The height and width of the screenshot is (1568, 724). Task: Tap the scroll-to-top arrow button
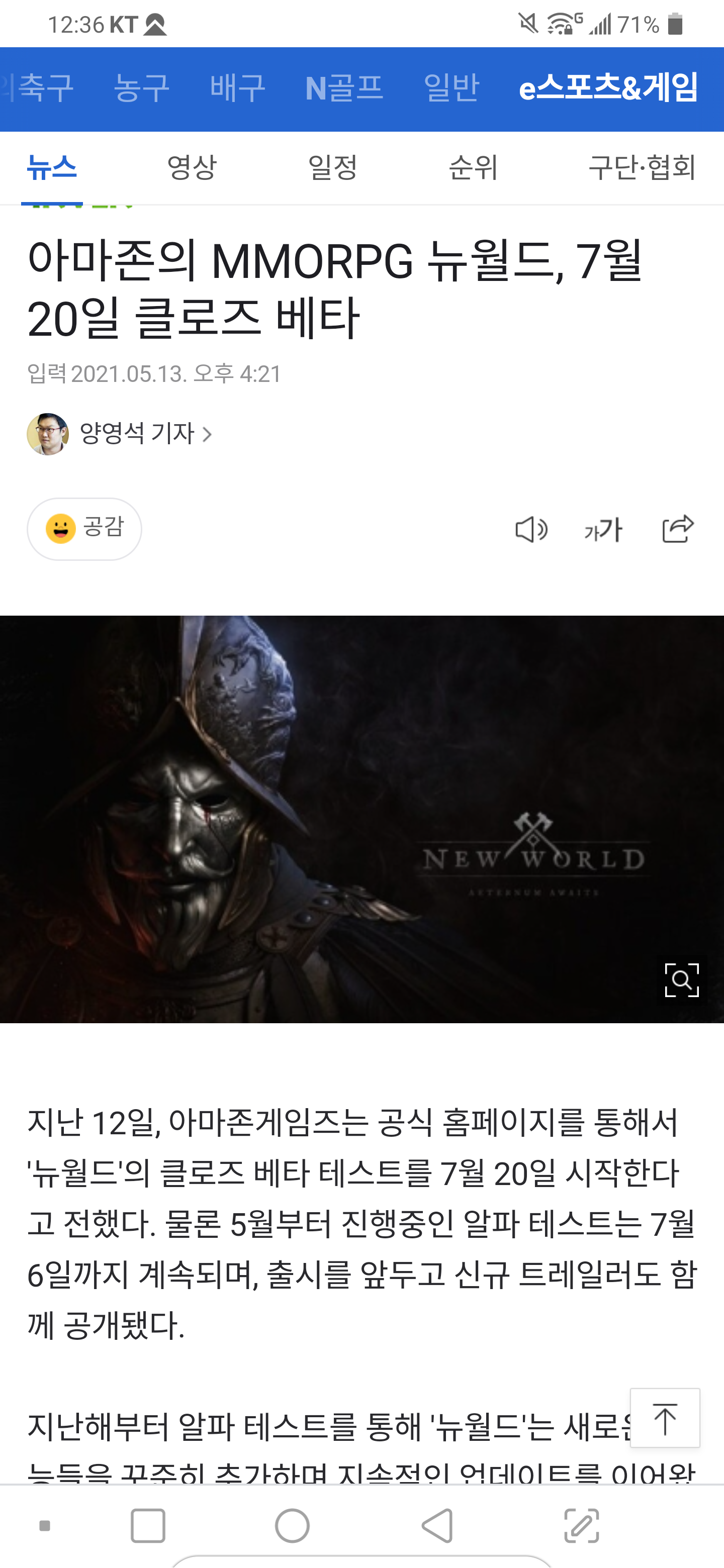click(x=664, y=1418)
